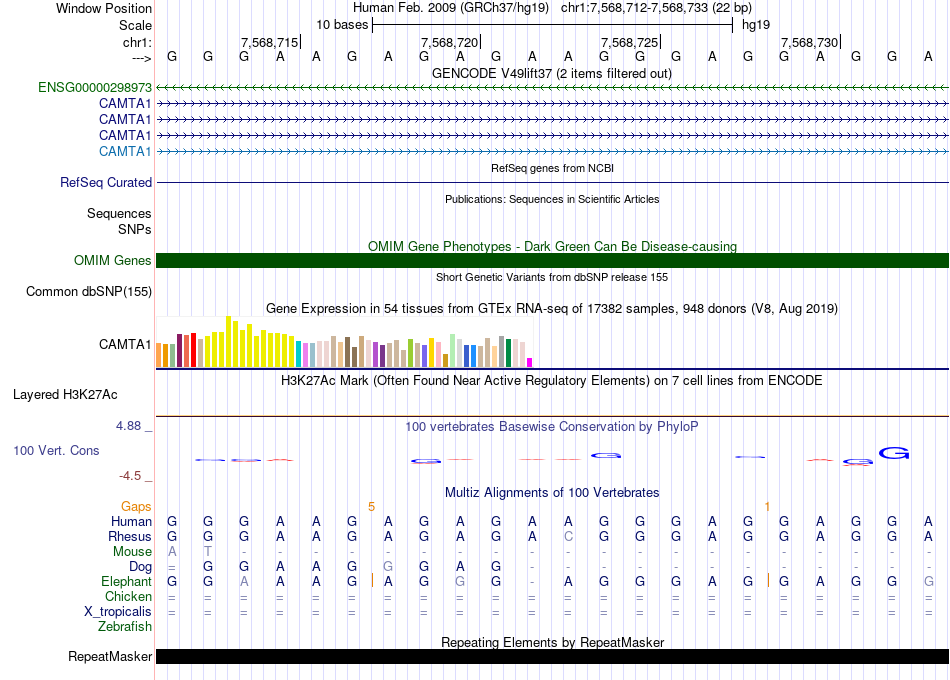Viewport: 950px width, 680px height.
Task: Click the Multiz Alignments of 100 Vertebrates title
Action: pyautogui.click(x=552, y=493)
